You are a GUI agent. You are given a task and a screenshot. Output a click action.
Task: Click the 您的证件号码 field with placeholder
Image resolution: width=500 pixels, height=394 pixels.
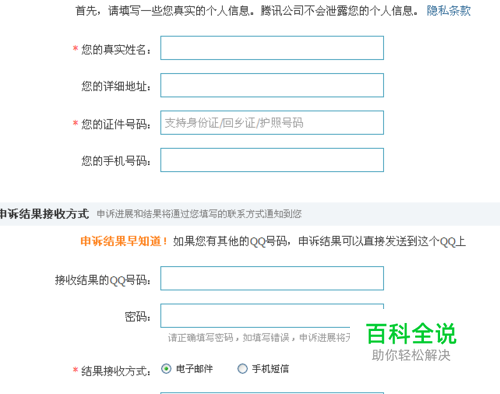coord(272,123)
